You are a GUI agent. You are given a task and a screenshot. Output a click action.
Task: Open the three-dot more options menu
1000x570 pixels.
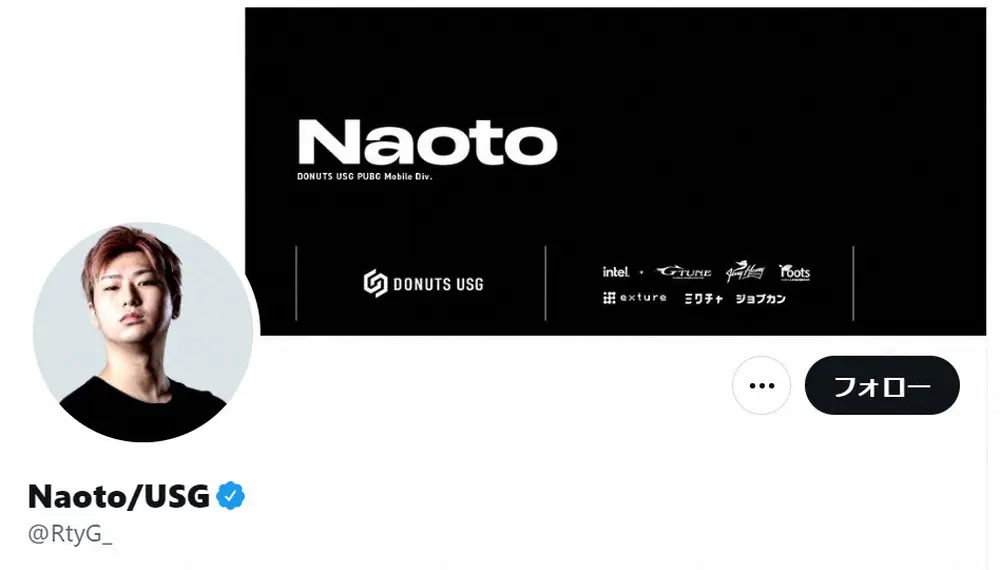point(761,385)
